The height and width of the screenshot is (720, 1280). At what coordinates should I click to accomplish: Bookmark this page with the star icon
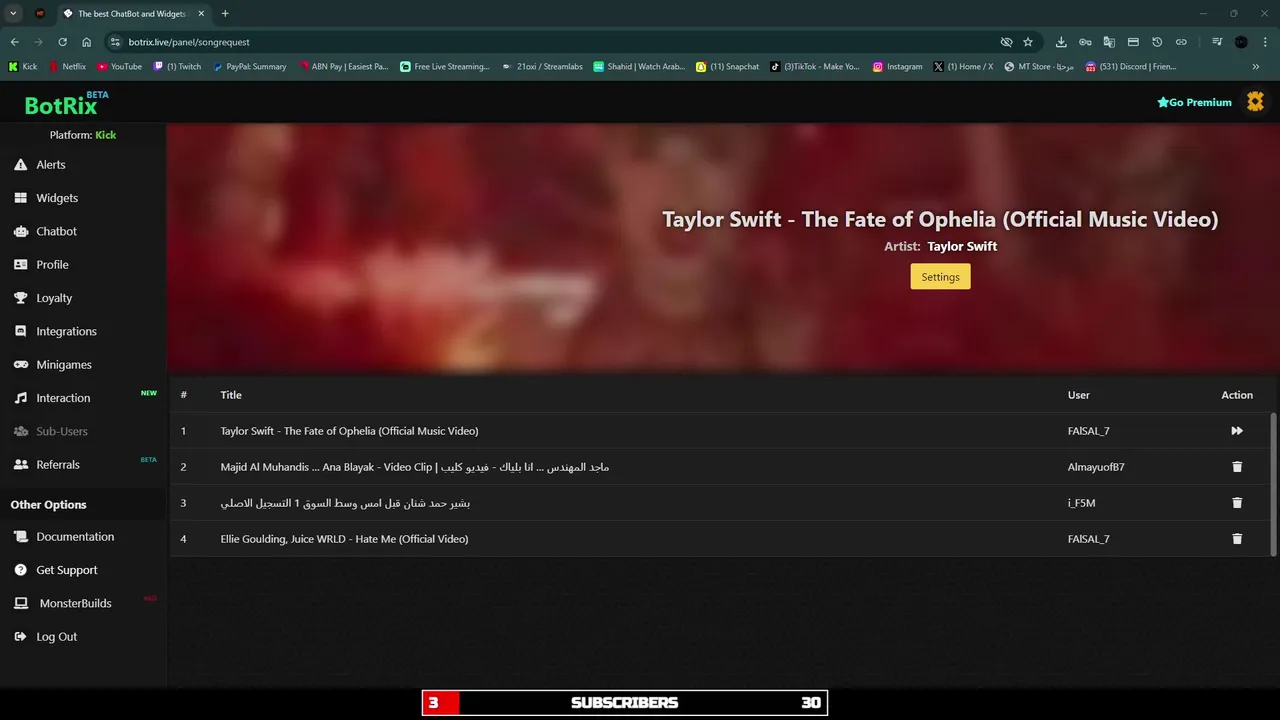click(1028, 42)
